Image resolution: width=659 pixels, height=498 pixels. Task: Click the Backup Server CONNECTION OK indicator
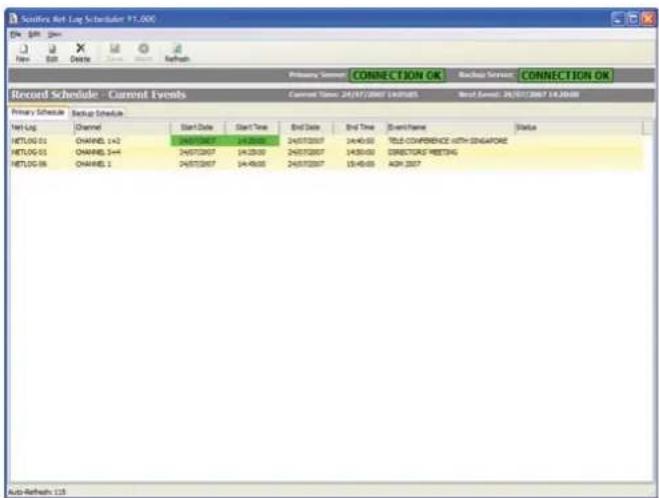click(566, 75)
